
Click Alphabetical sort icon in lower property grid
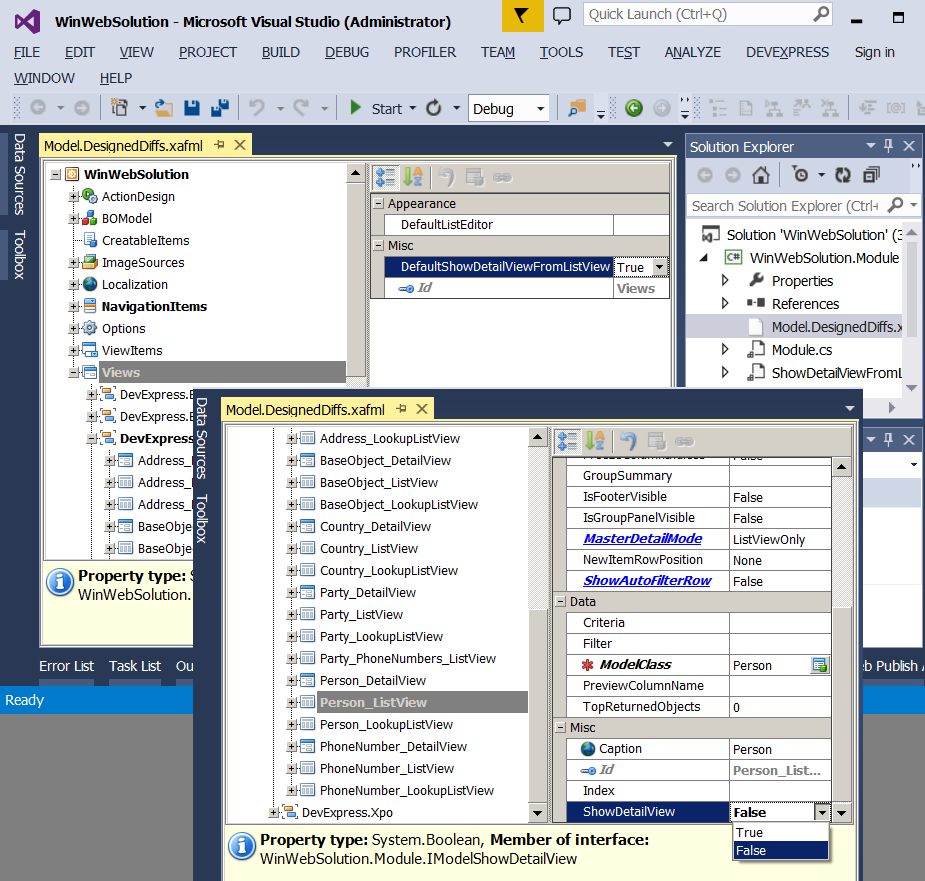pos(595,441)
